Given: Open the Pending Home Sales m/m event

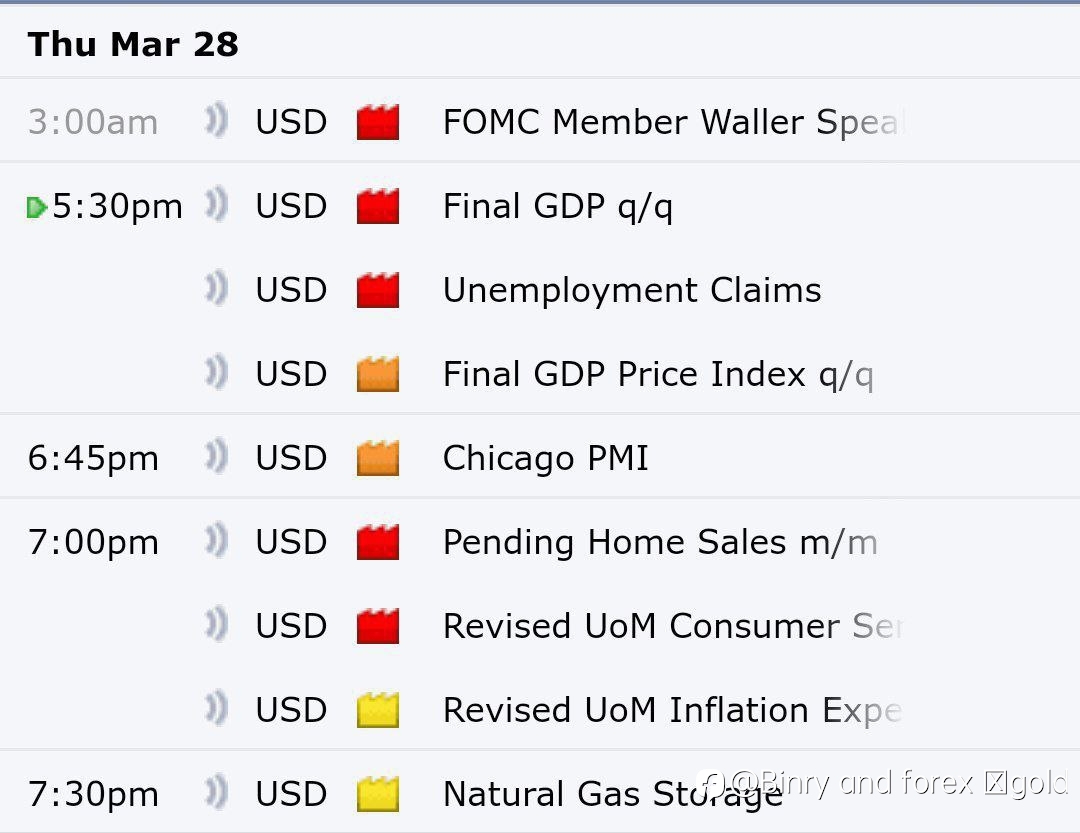Looking at the screenshot, I should 660,542.
